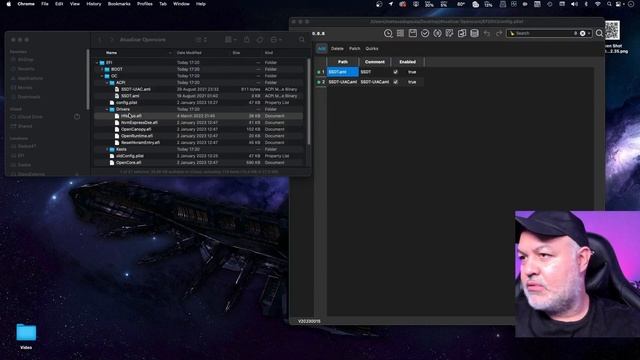
Task: Select oldConfig.plist in the Finder list
Action: click(130, 156)
